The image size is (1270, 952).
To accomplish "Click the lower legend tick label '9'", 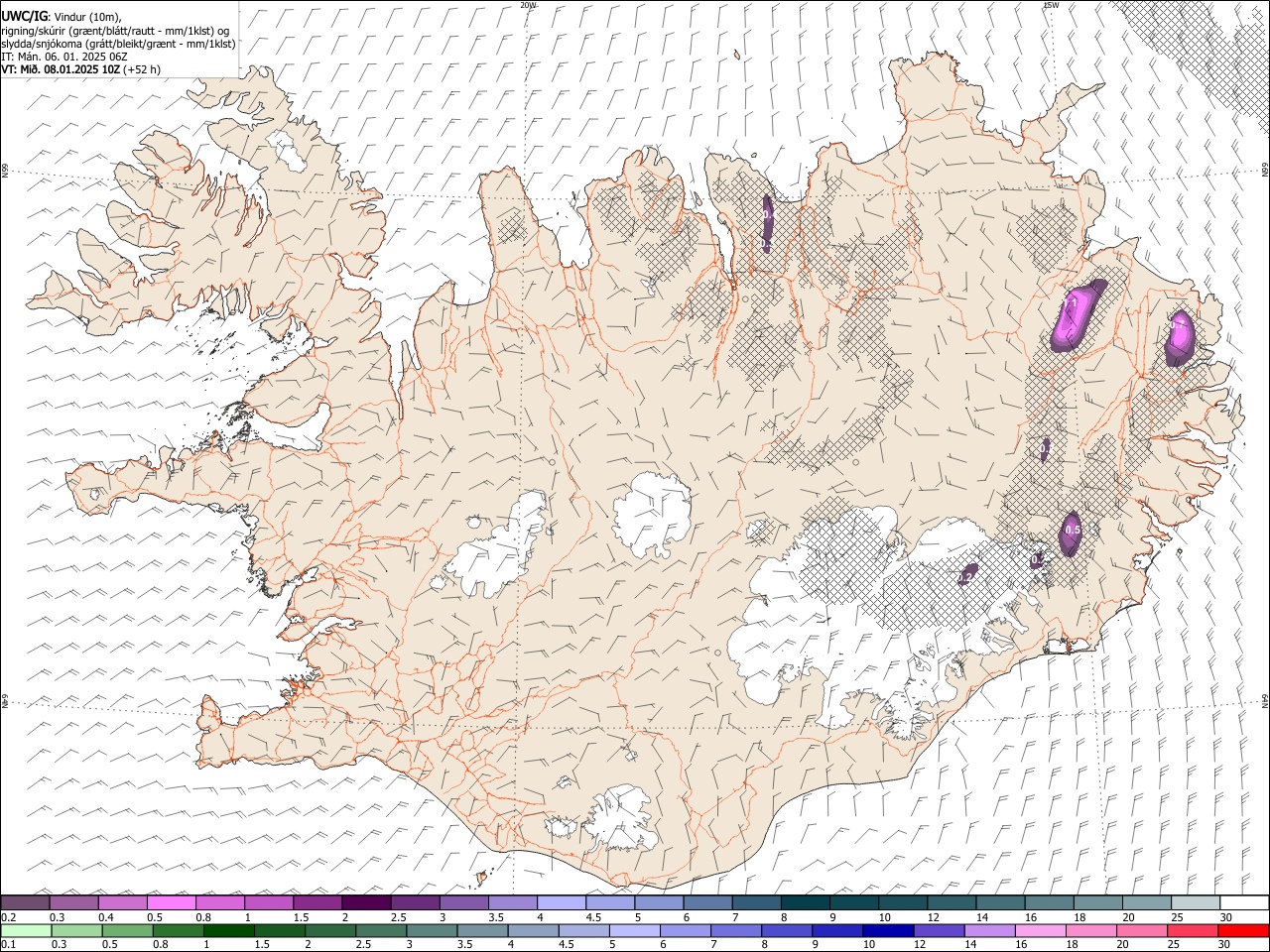I will (x=814, y=944).
